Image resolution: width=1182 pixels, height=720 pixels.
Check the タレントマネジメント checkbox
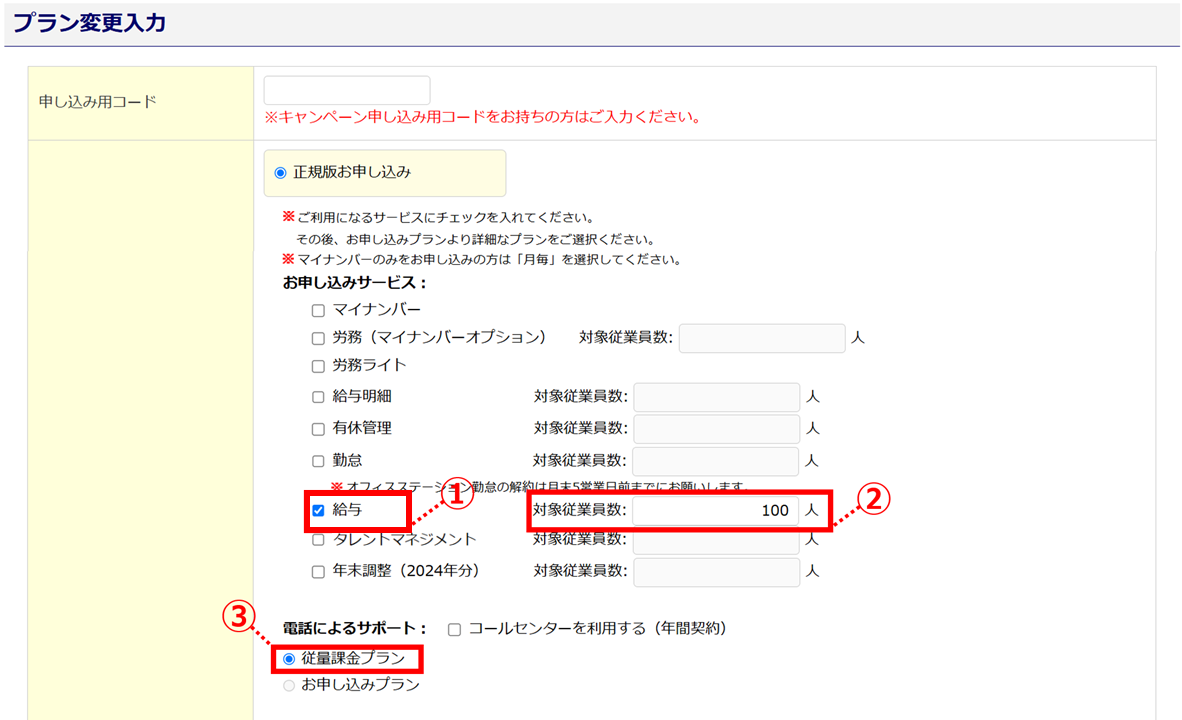click(318, 540)
